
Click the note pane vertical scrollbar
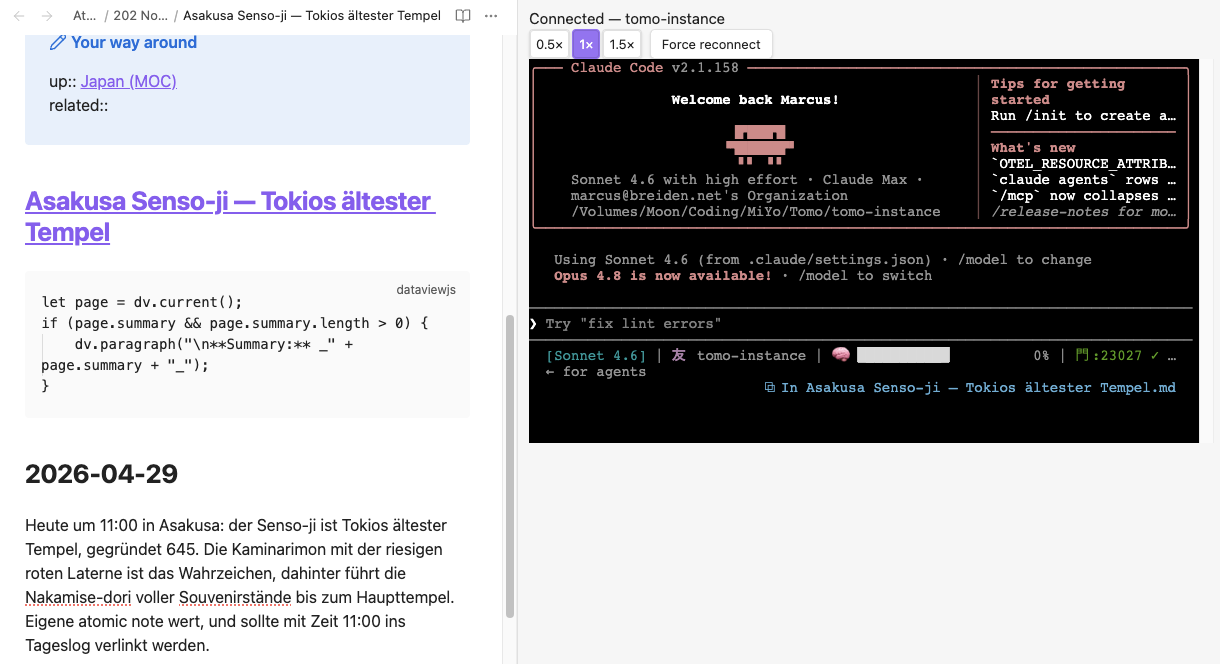(x=510, y=466)
